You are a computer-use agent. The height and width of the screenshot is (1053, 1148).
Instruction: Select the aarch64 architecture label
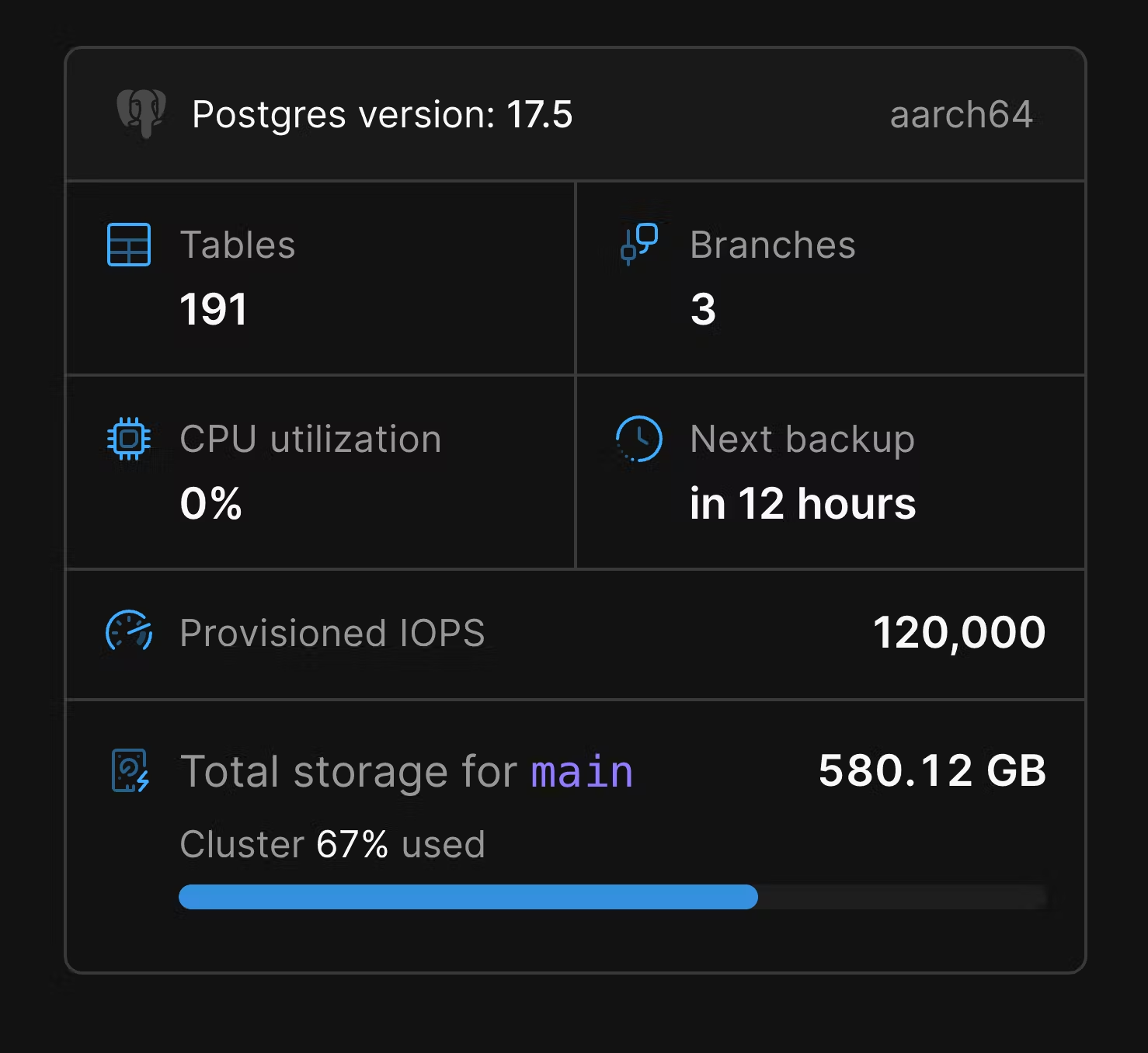[x=961, y=115]
